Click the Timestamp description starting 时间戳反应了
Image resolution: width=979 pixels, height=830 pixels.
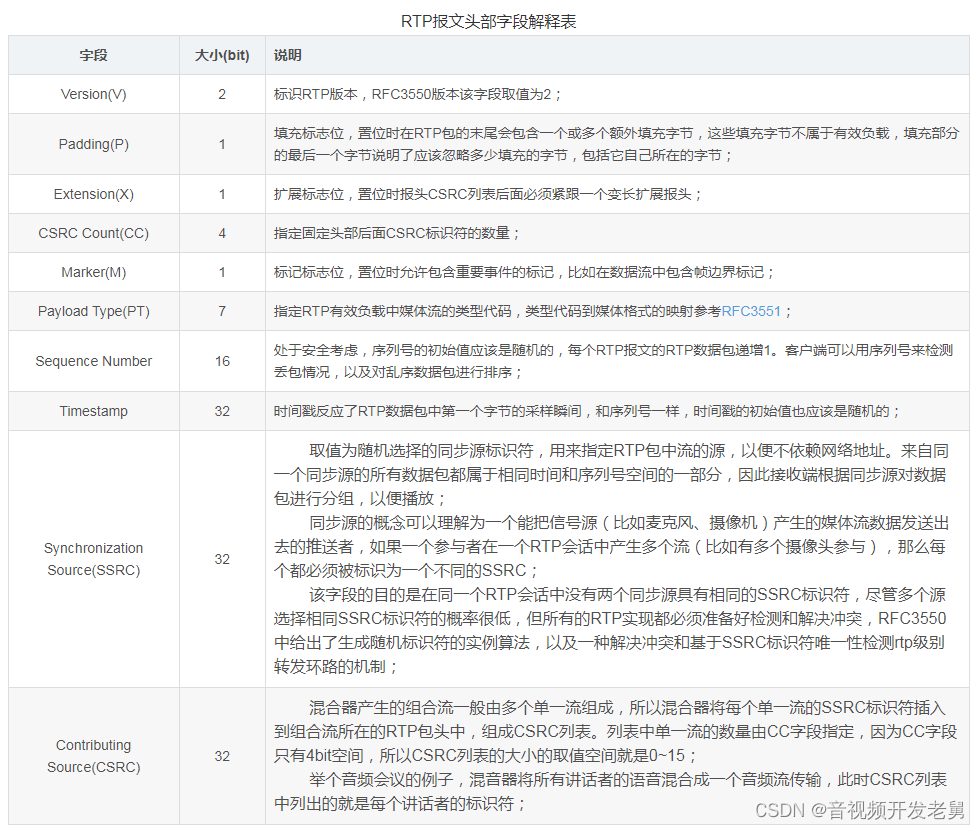tap(587, 411)
